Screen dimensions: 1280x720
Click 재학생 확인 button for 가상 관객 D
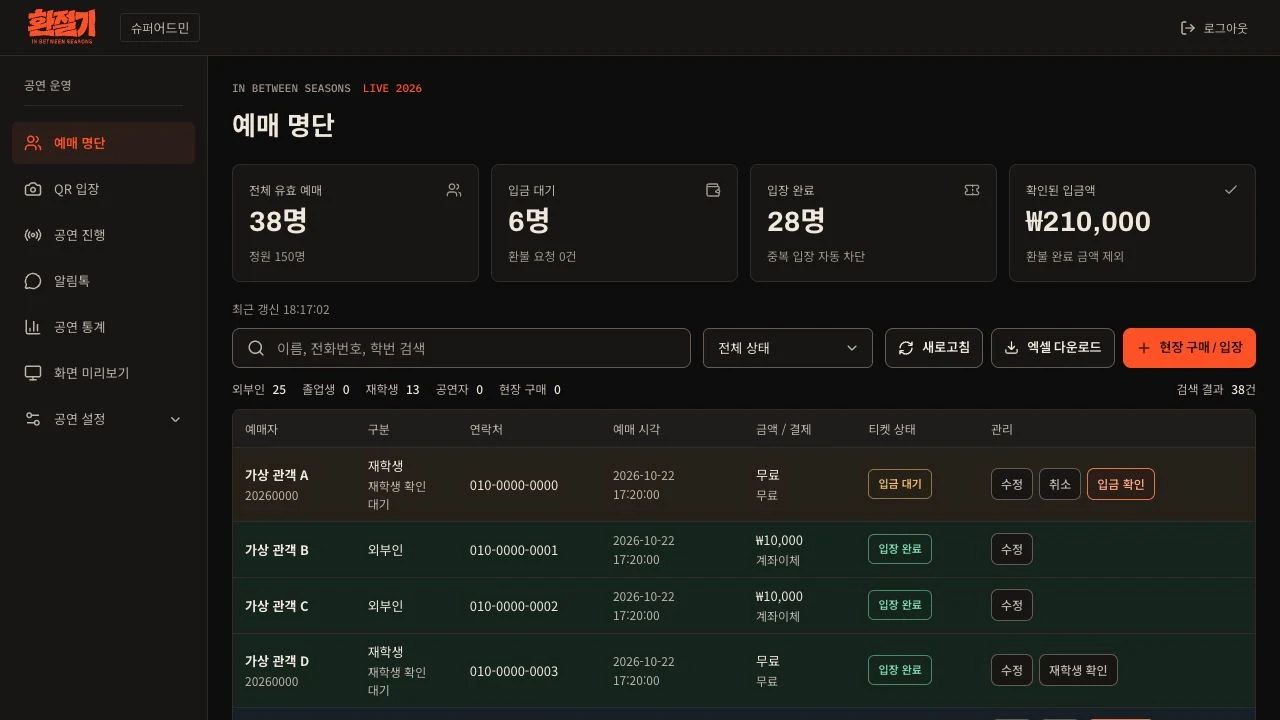pyautogui.click(x=1078, y=670)
